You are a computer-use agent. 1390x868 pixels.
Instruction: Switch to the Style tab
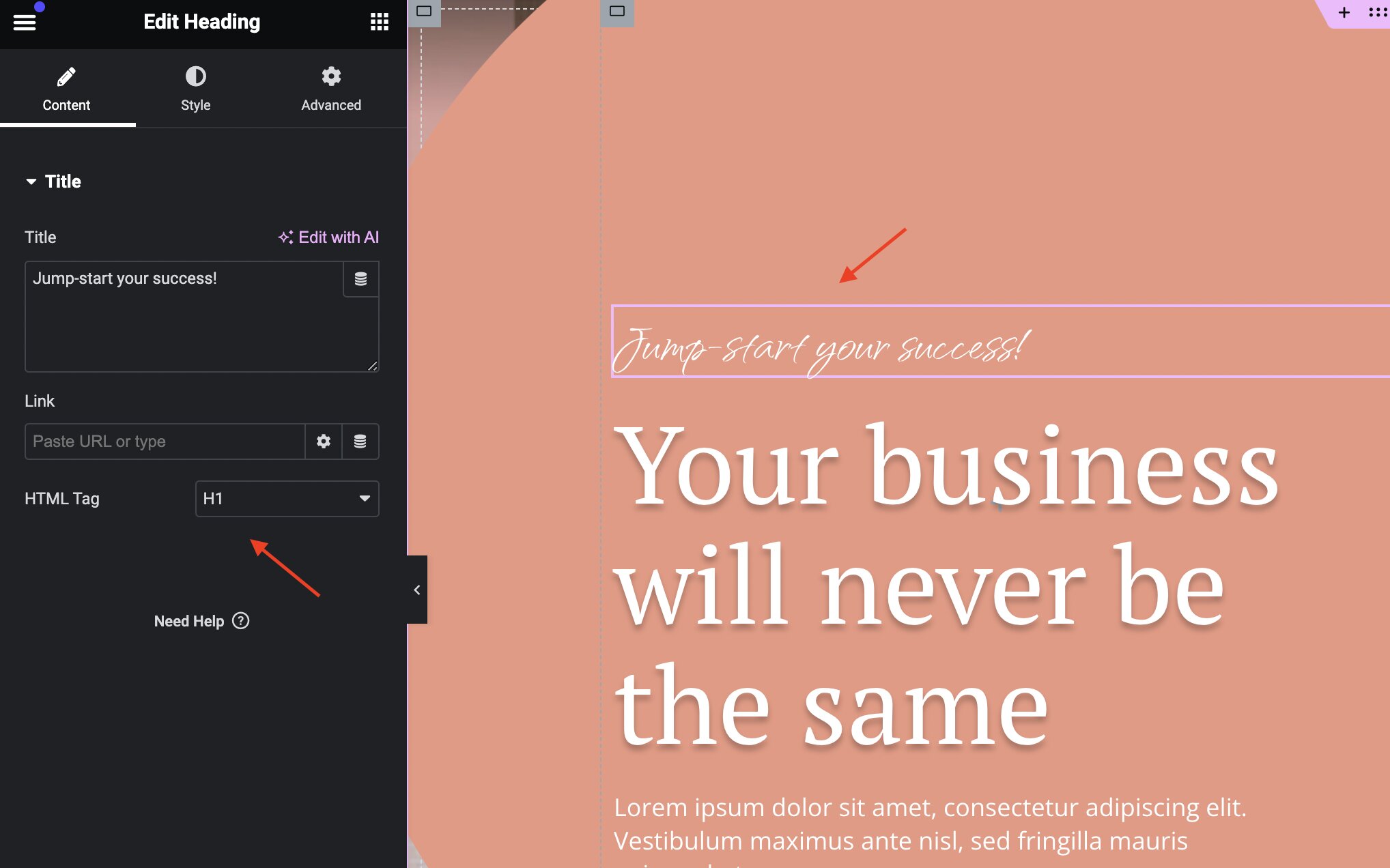tap(195, 89)
